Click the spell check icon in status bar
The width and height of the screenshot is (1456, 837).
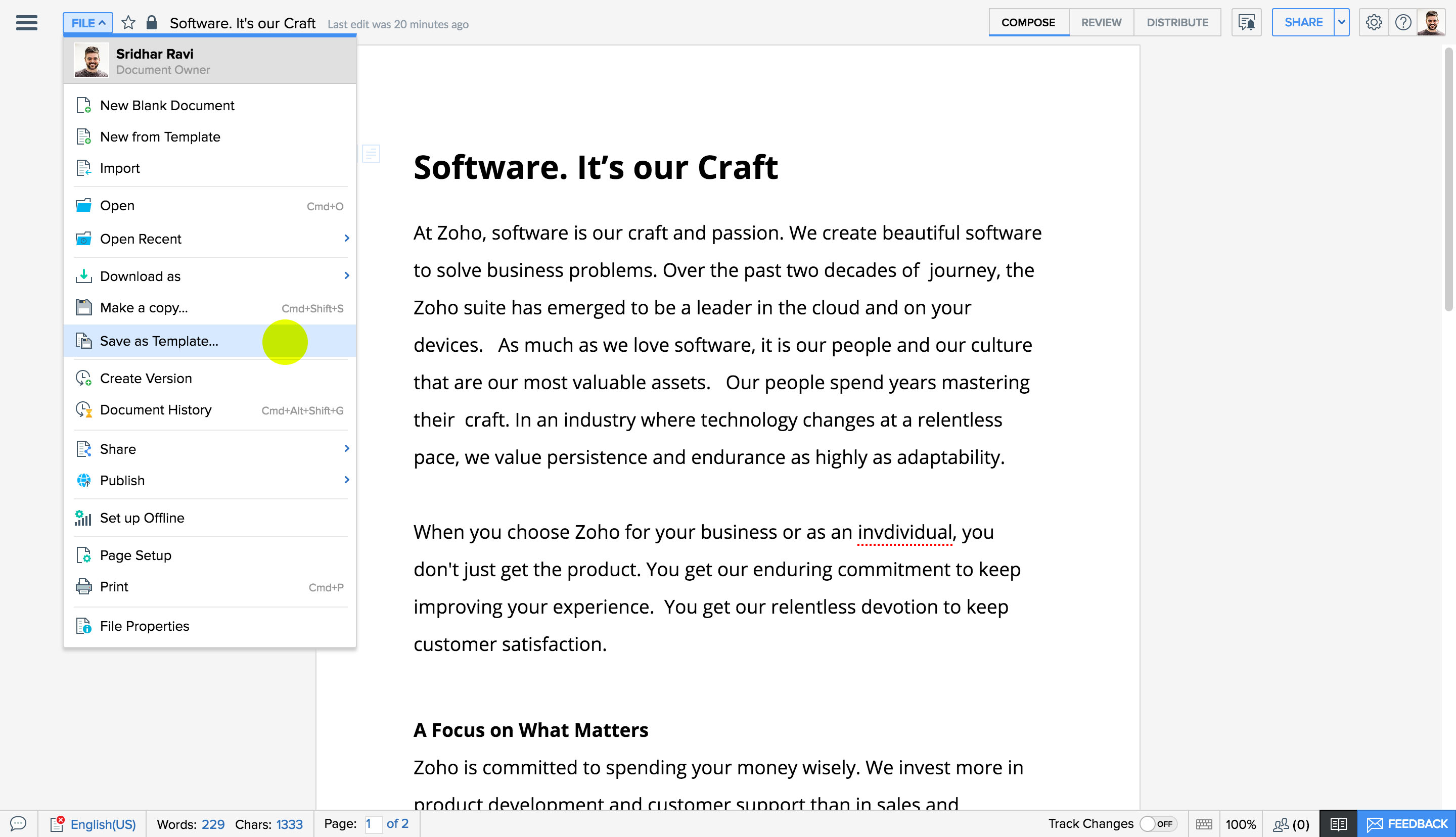pyautogui.click(x=57, y=824)
